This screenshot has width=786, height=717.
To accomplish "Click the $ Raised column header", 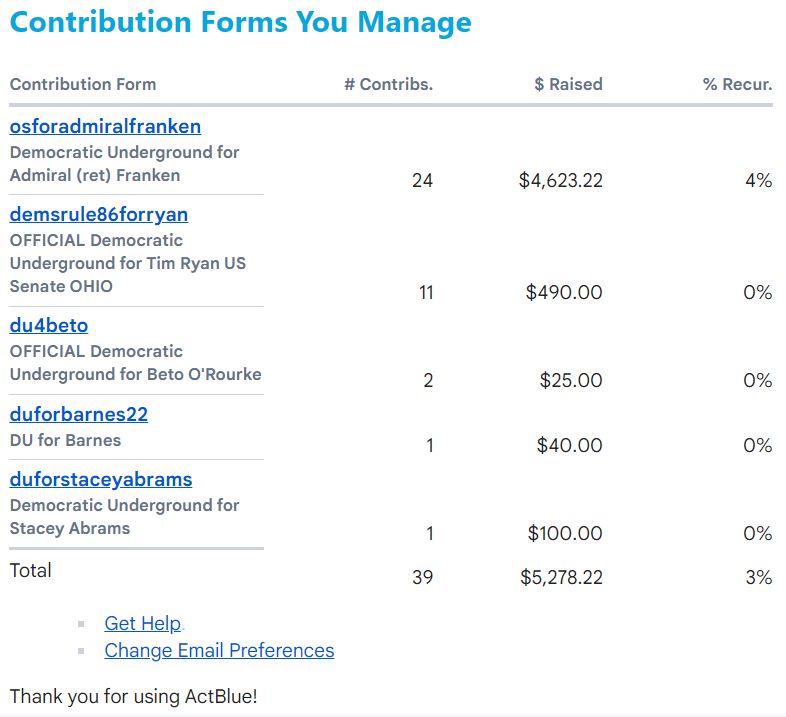I will click(x=568, y=84).
